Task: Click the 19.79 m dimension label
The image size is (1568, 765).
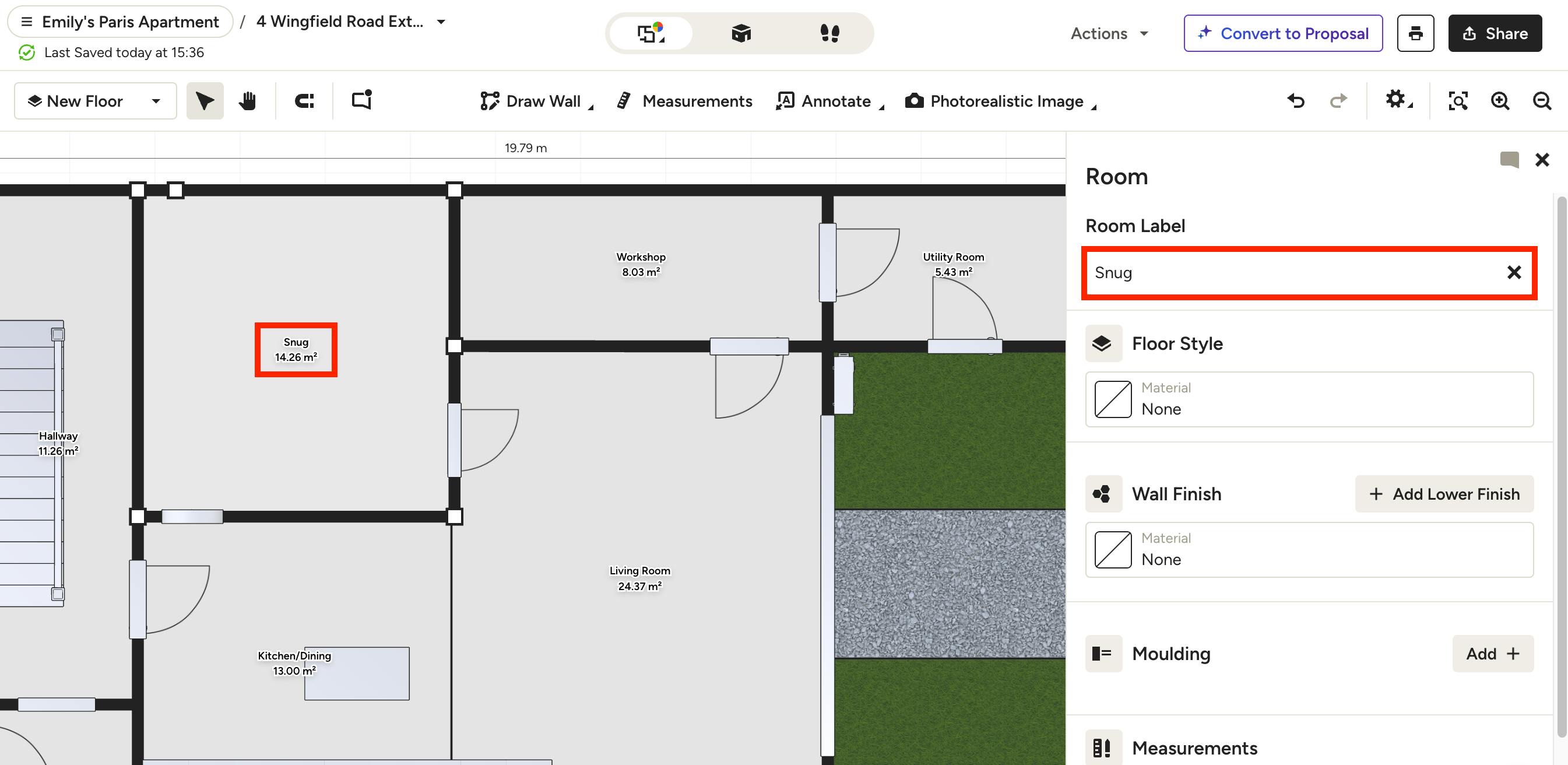Action: (x=526, y=148)
